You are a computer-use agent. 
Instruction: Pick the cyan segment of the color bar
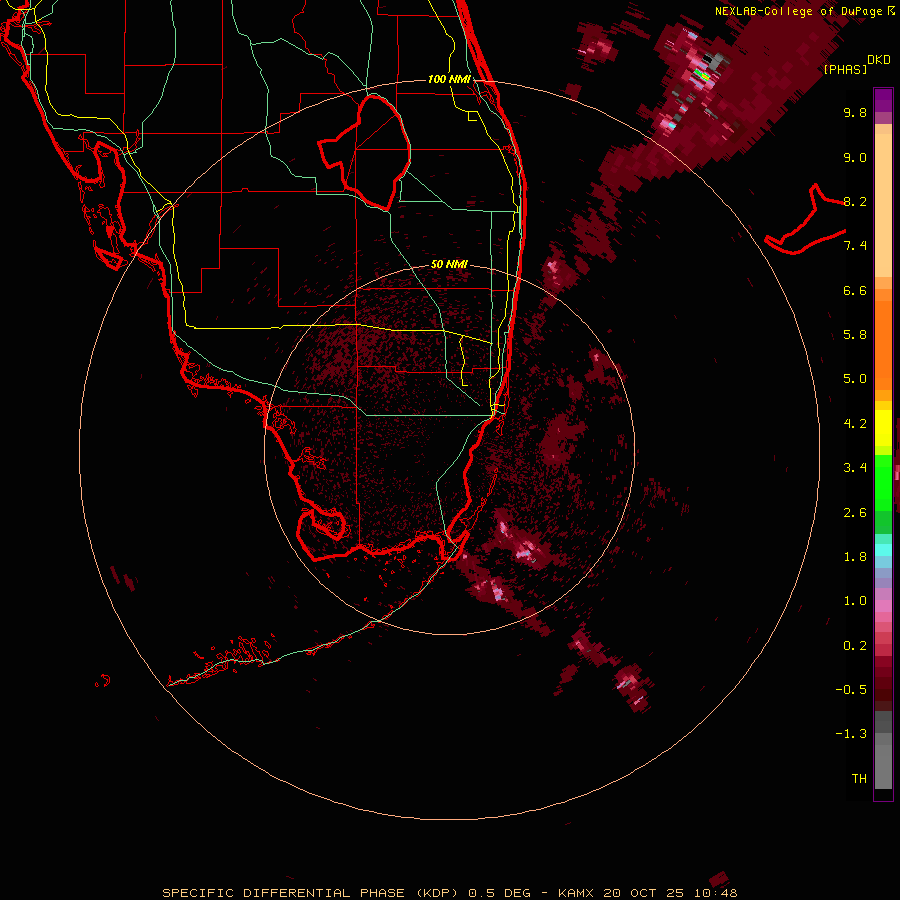(x=883, y=549)
